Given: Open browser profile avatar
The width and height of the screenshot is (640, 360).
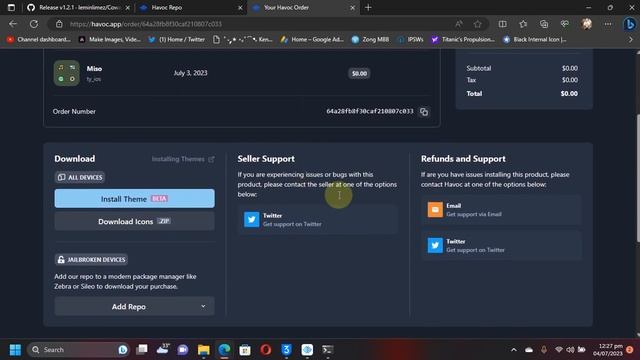Looking at the screenshot, I should 587,24.
